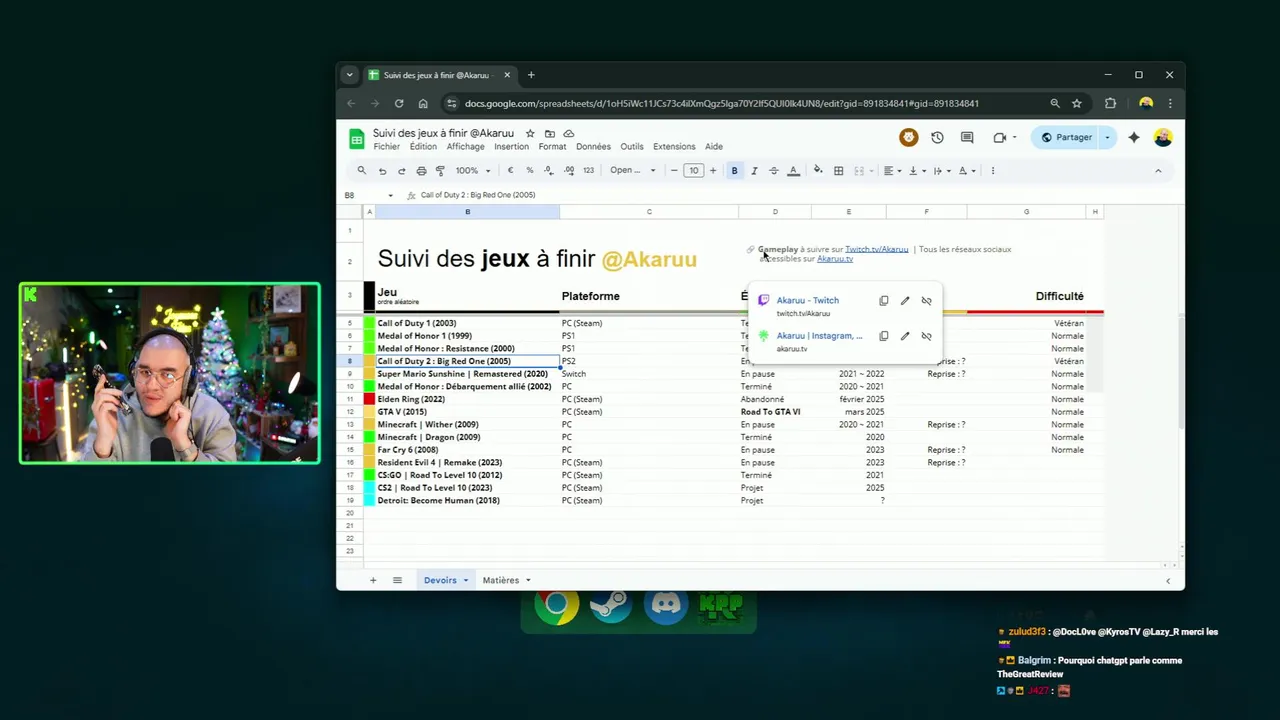Open version history

937,138
